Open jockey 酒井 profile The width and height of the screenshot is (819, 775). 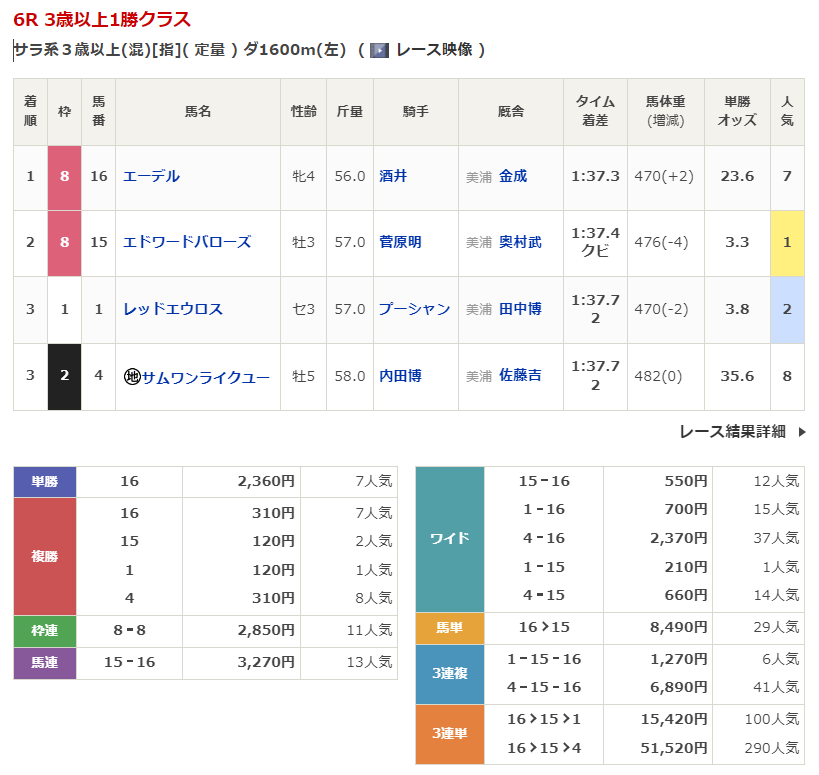(393, 176)
